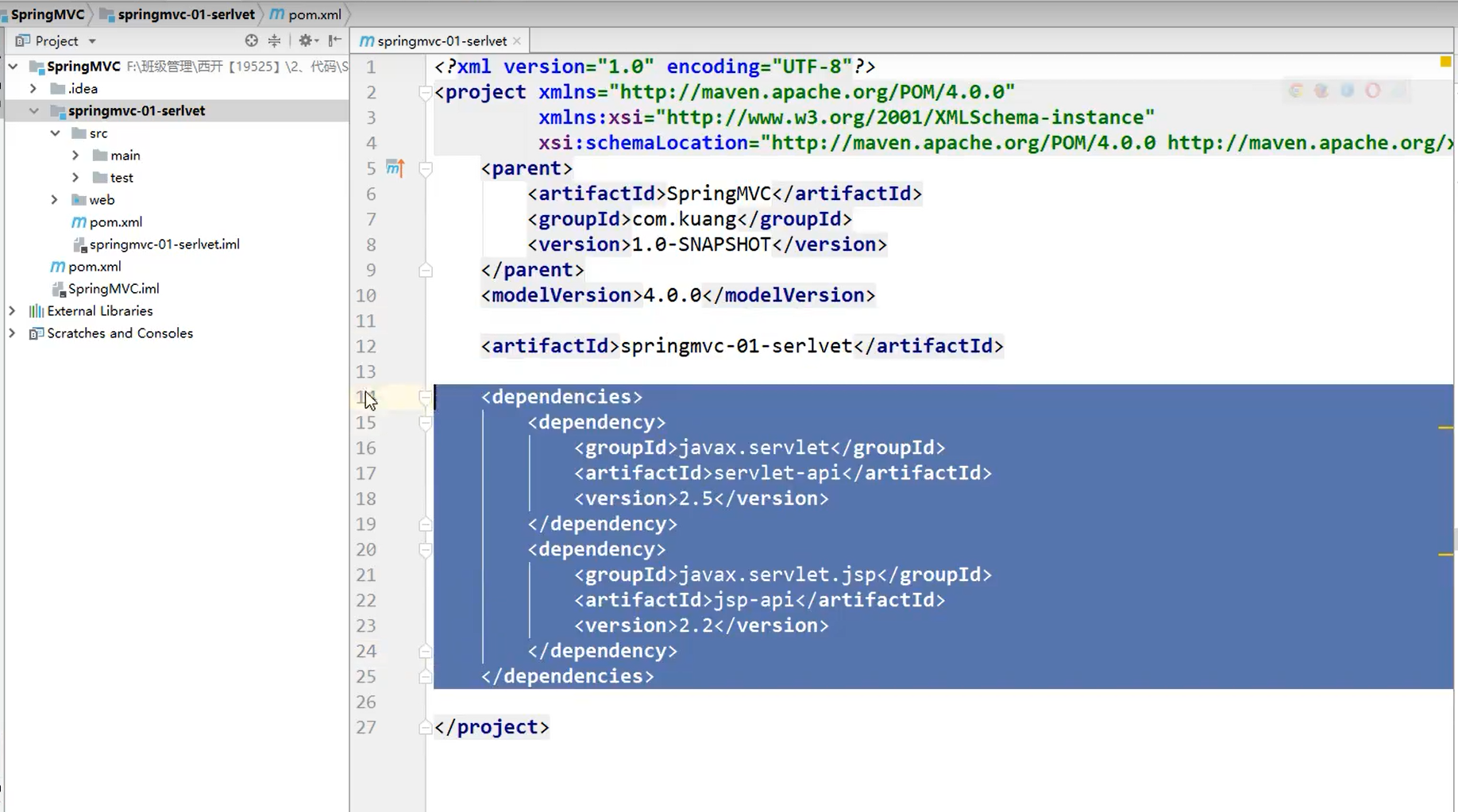This screenshot has width=1458, height=812.
Task: Click the locate current file target icon
Action: (x=251, y=40)
